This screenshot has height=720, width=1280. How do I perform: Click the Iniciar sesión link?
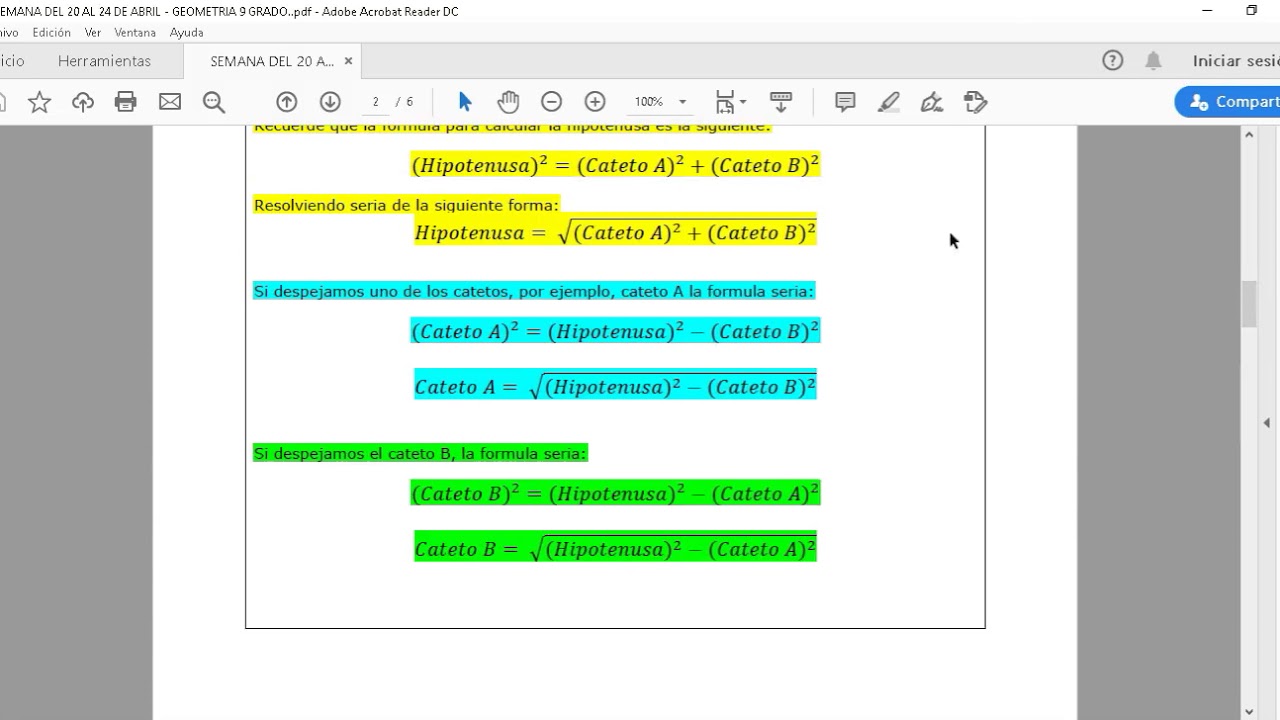point(1236,61)
